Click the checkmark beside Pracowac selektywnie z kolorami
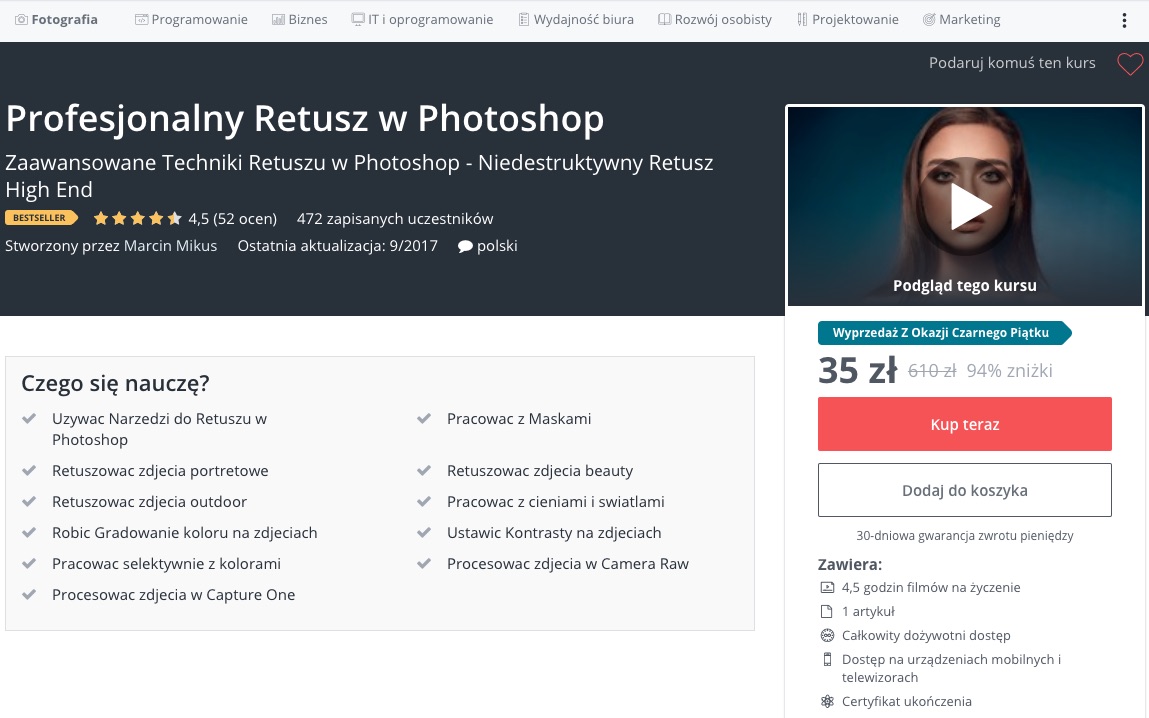 (x=29, y=564)
